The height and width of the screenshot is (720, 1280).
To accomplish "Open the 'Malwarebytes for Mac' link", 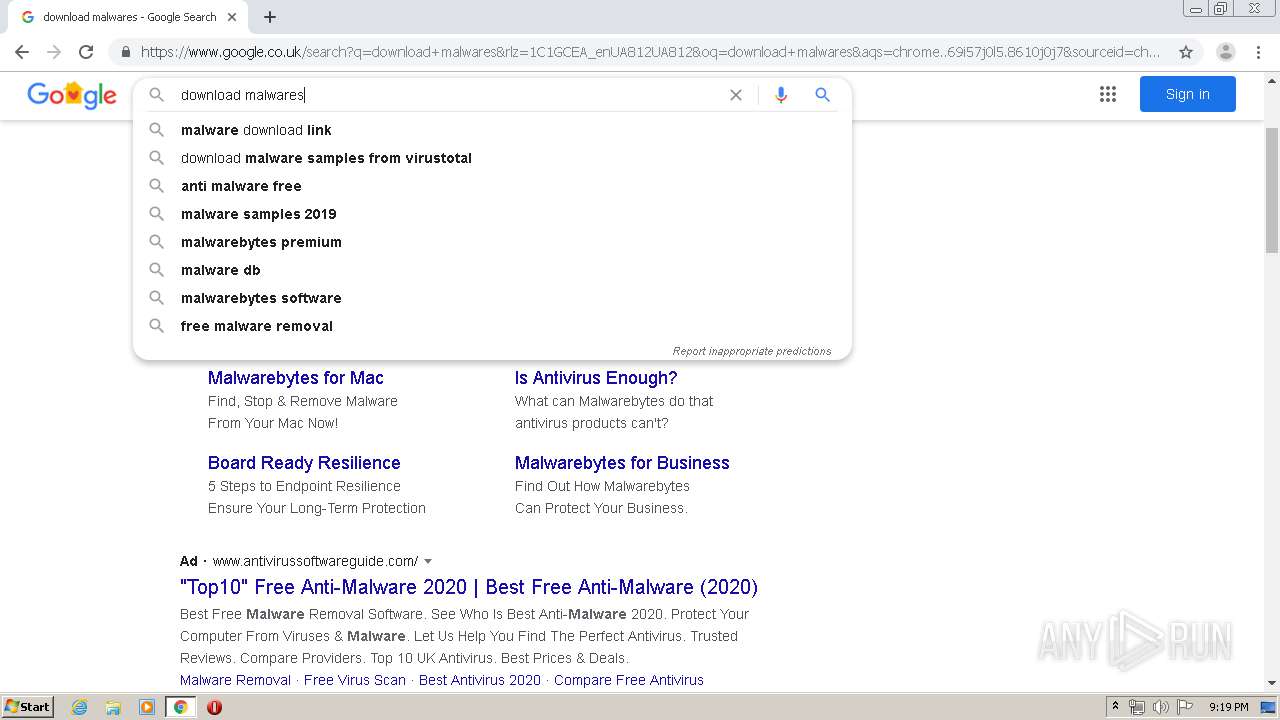I will click(x=295, y=378).
